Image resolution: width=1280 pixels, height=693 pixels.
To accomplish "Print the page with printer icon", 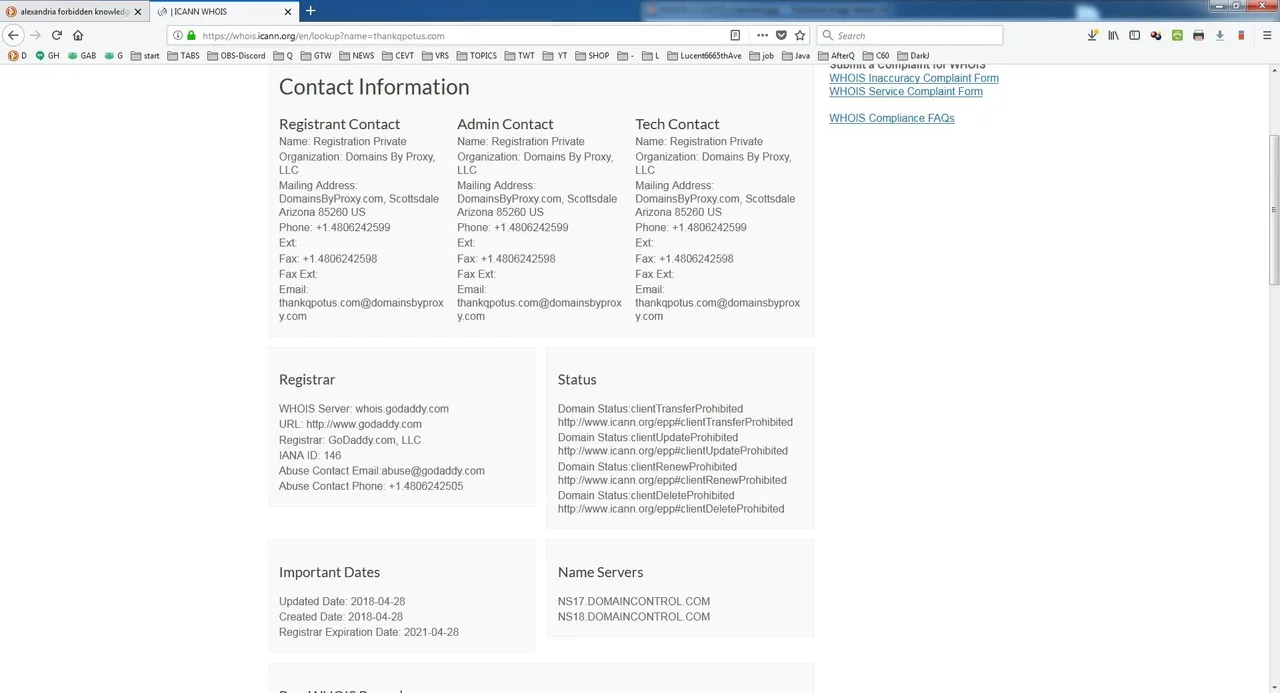I will coord(1198,35).
